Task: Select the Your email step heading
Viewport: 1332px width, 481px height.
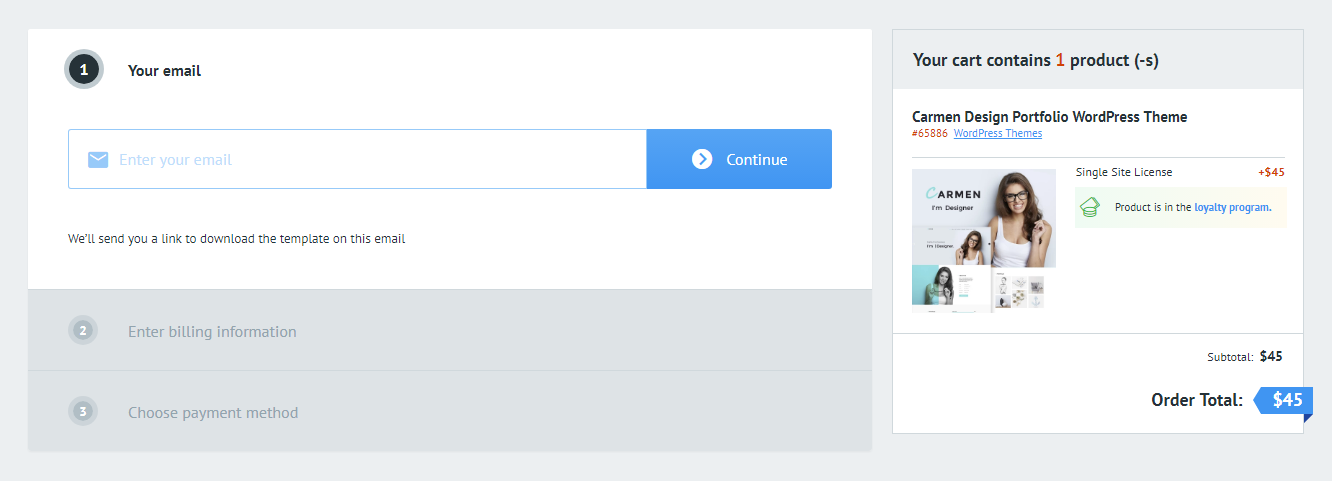Action: coord(164,71)
